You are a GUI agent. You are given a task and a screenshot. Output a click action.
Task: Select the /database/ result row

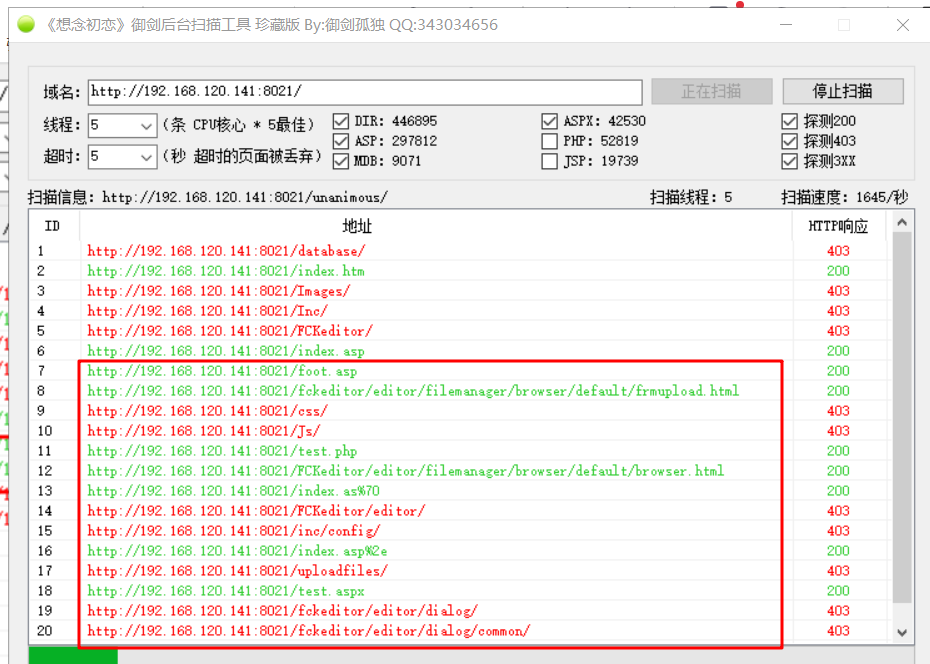click(457, 251)
